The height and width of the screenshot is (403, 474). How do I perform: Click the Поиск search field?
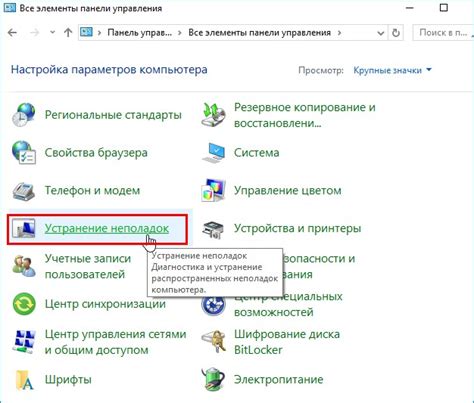click(x=443, y=33)
